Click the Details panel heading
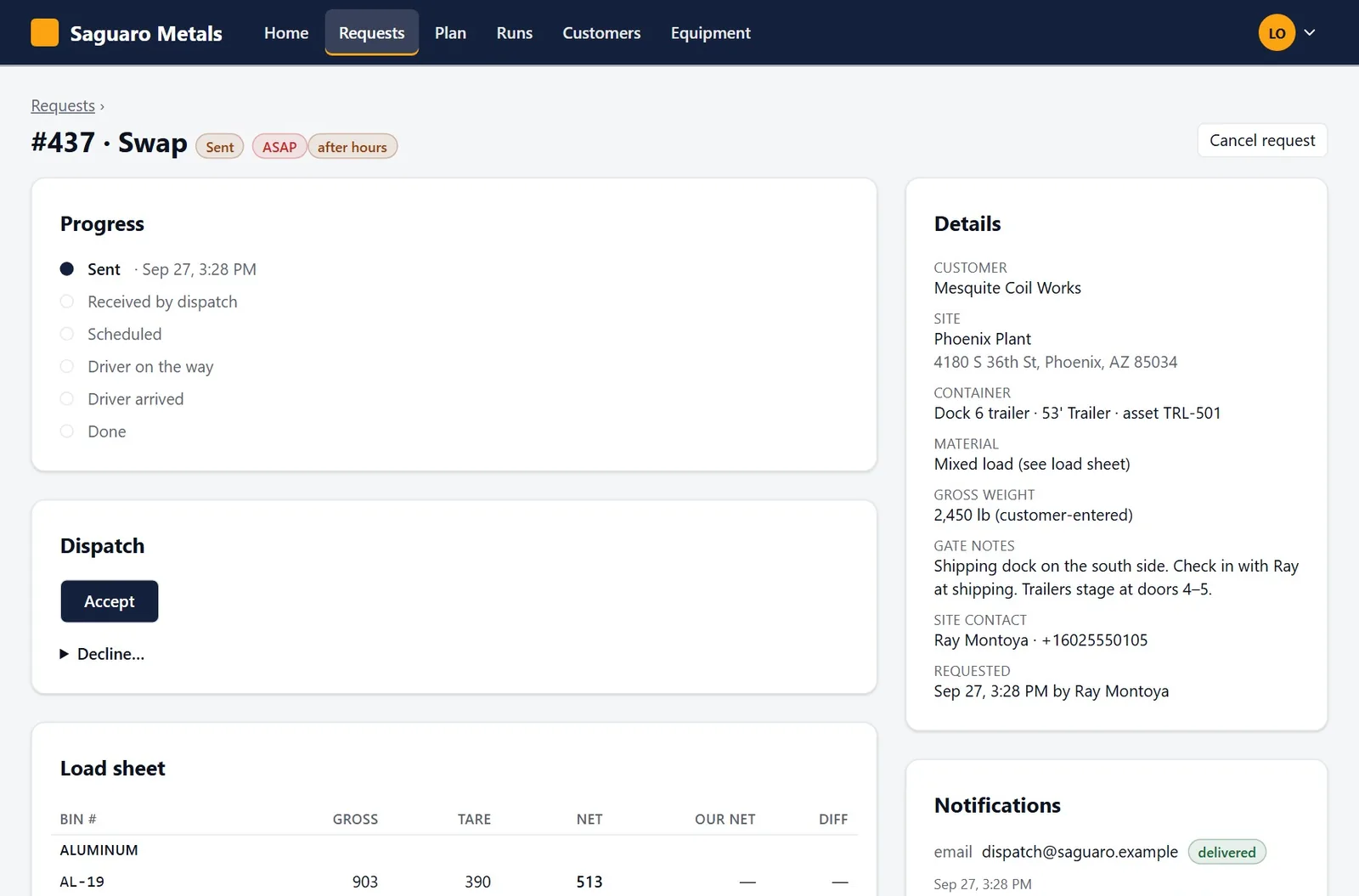 (x=967, y=224)
